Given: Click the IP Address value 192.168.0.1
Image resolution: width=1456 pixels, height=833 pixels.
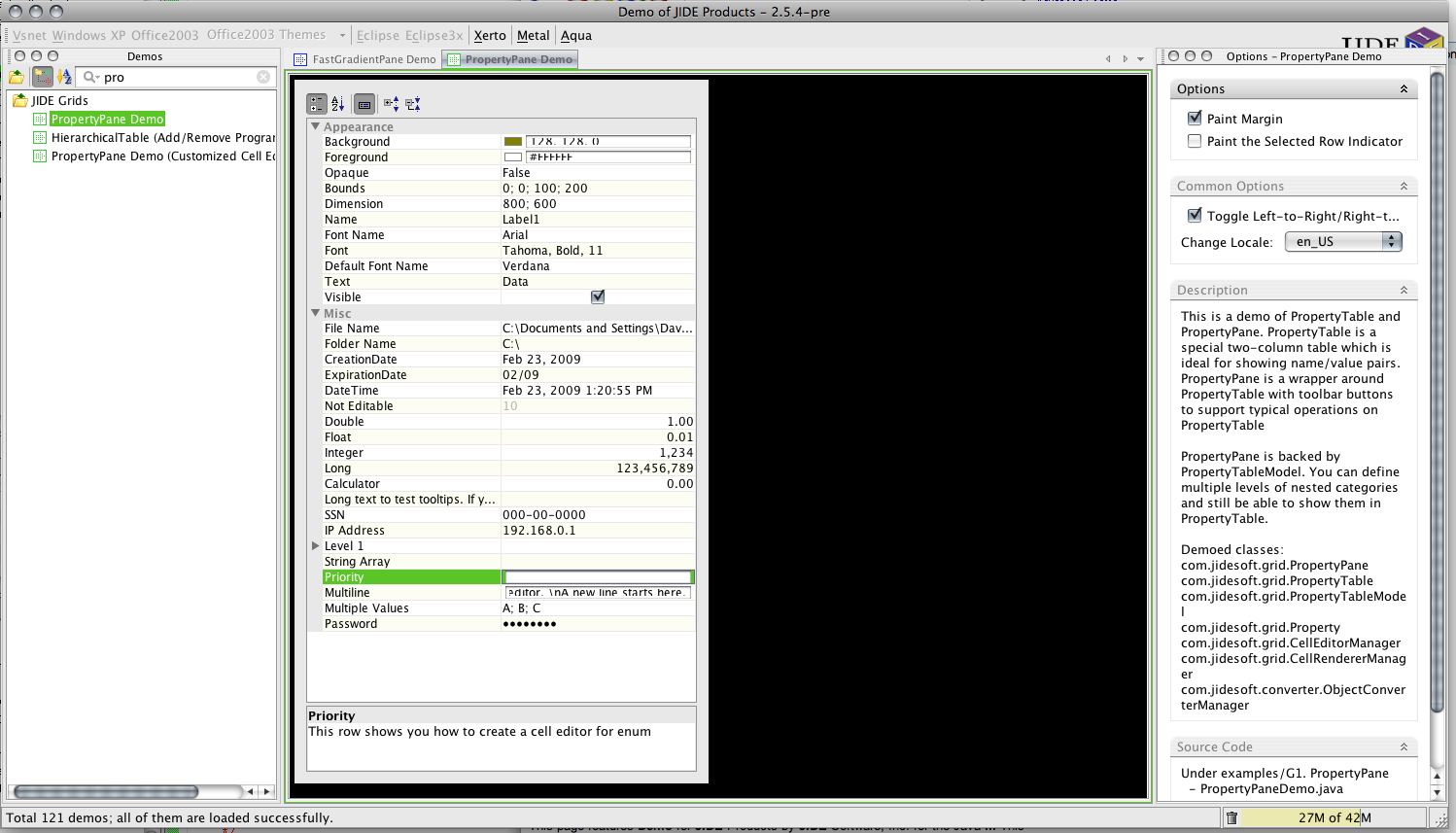Looking at the screenshot, I should click(538, 530).
